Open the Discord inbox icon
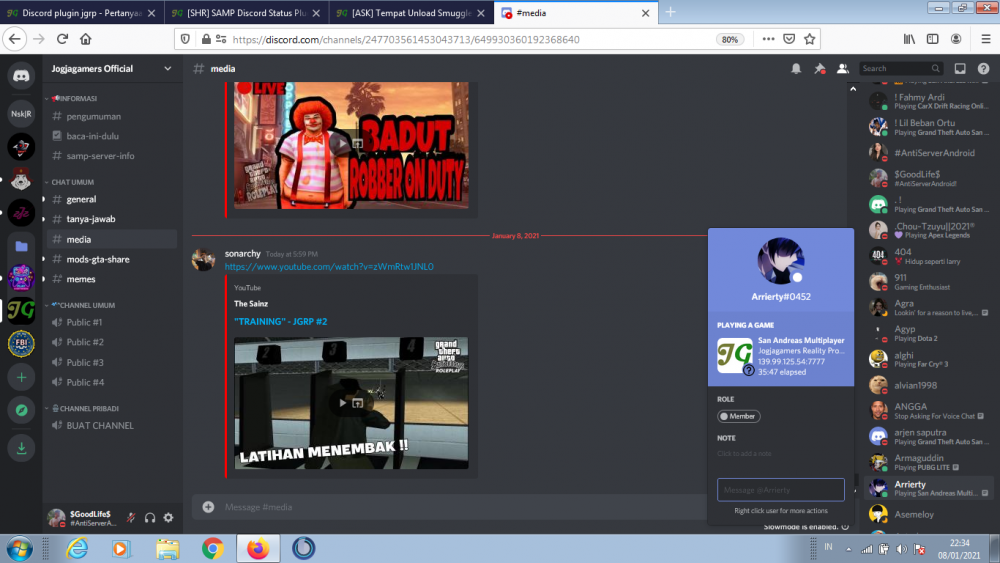 [x=960, y=69]
